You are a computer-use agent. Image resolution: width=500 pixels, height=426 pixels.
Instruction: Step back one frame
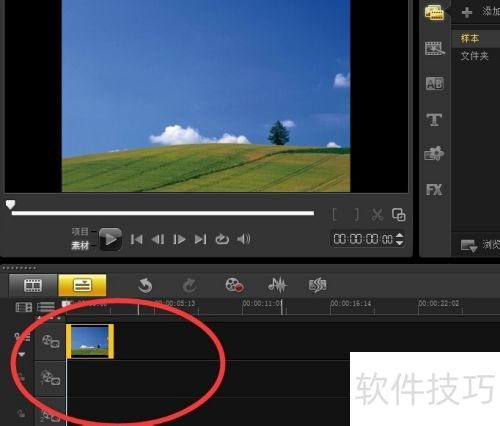[x=158, y=239]
